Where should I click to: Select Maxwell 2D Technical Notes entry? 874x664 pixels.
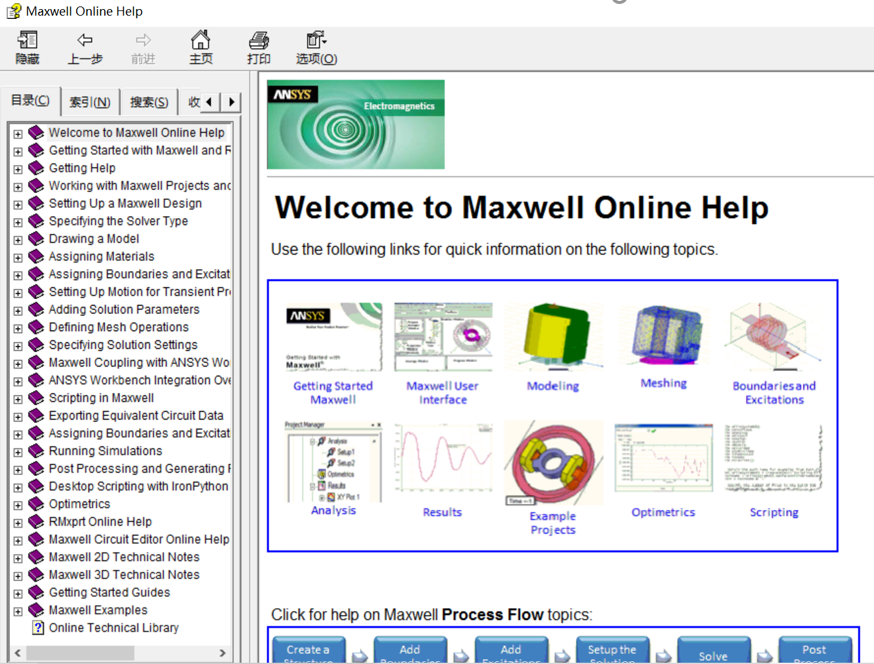(x=124, y=557)
